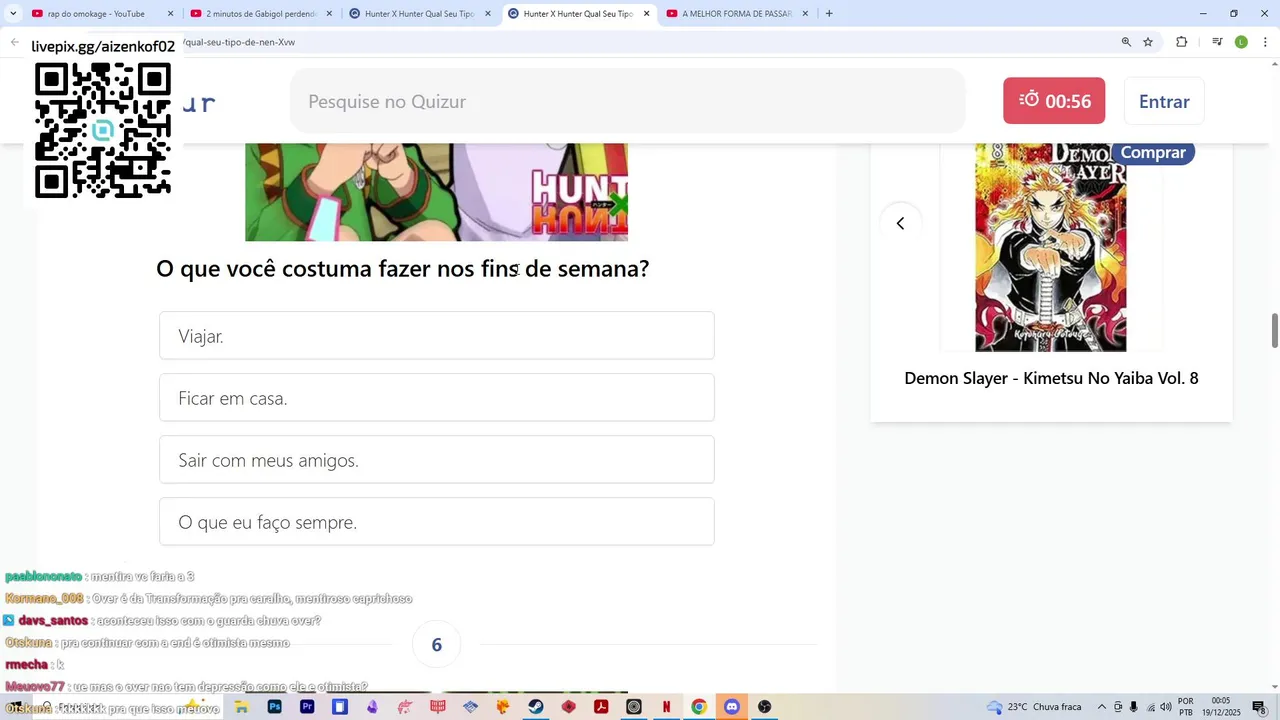This screenshot has height=720, width=1280.
Task: Open Adobe Acrobat from the taskbar
Action: pyautogui.click(x=601, y=707)
